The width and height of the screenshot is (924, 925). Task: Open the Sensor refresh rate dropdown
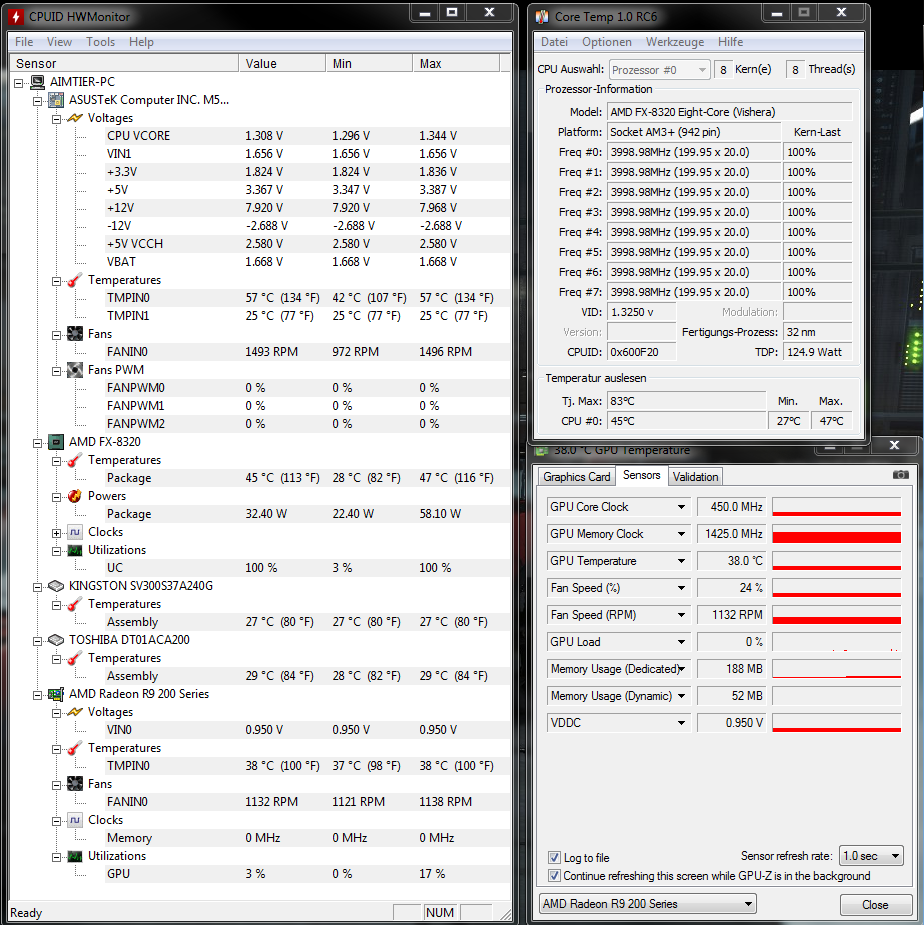(871, 855)
